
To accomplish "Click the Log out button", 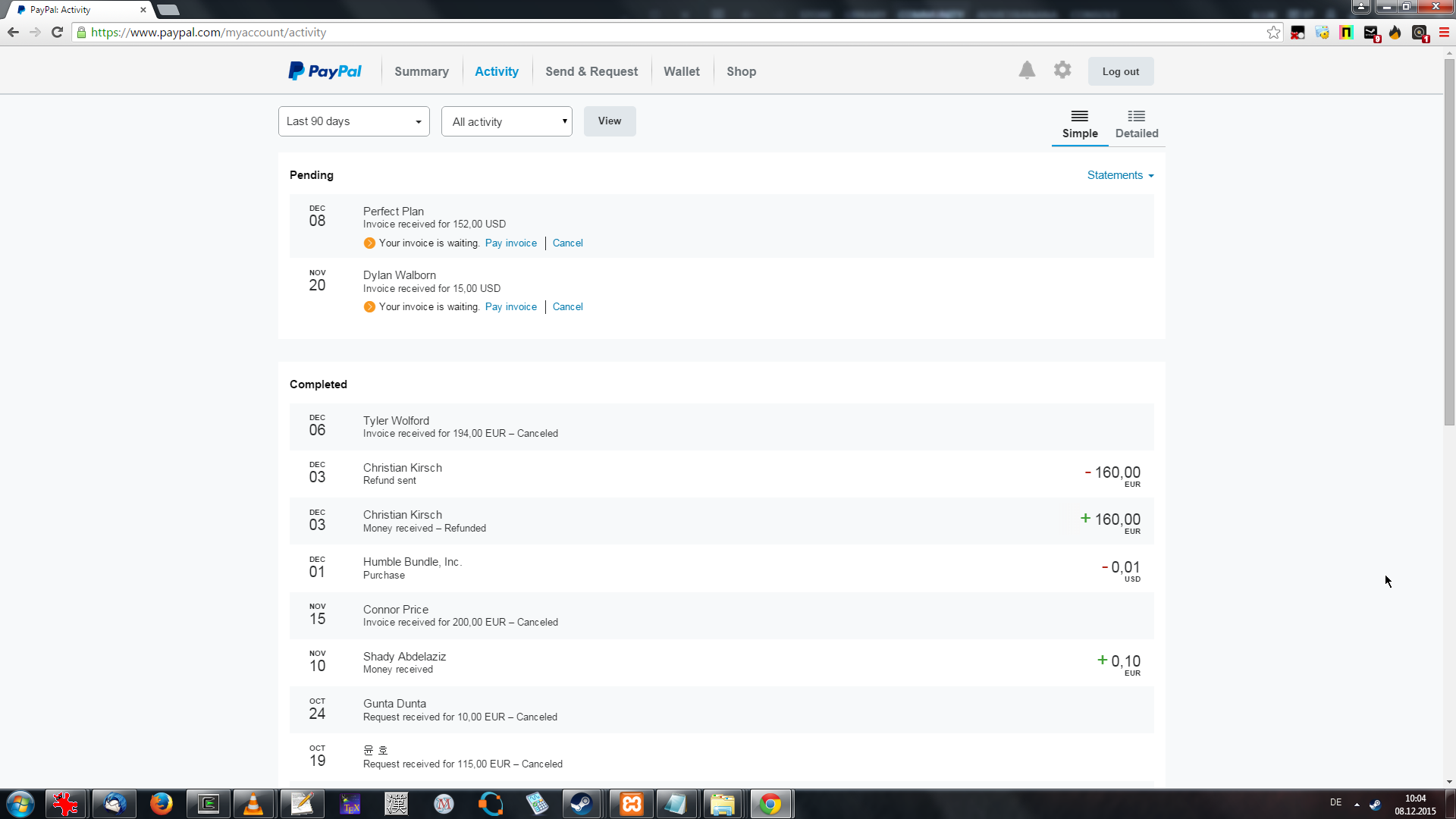I will [1120, 71].
